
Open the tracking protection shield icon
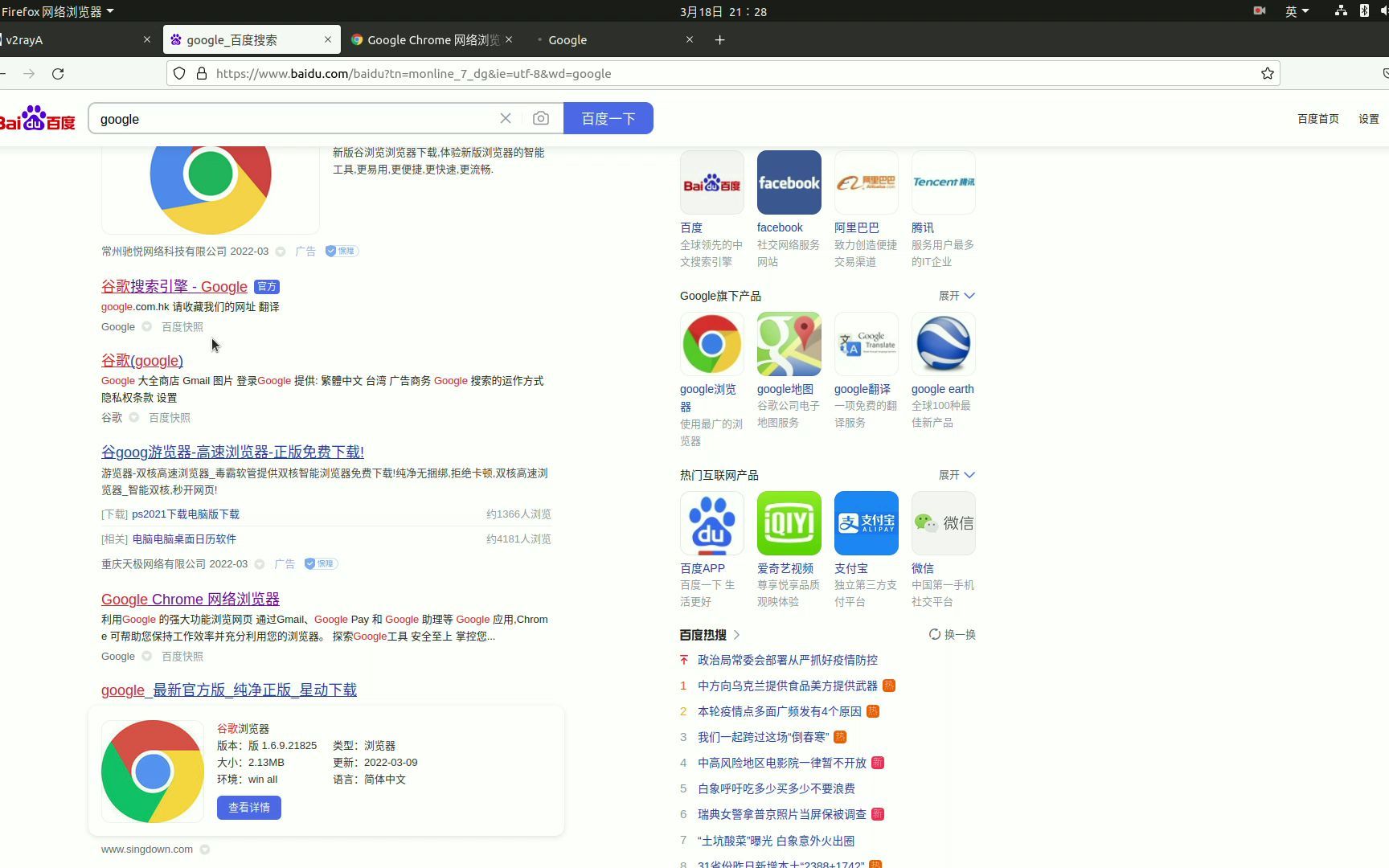179,73
